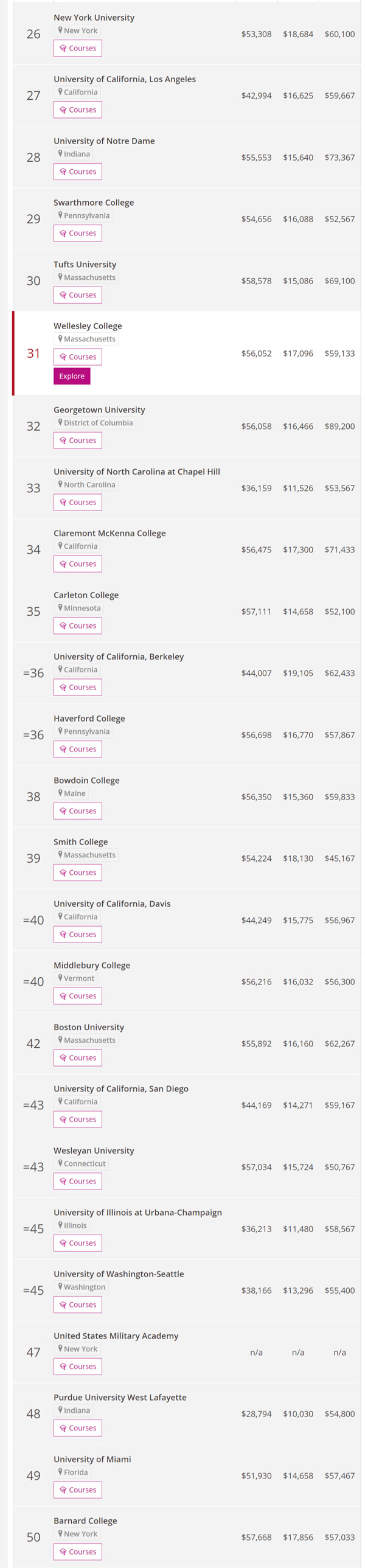Click the location pin next to District of Columbia

pyautogui.click(x=60, y=422)
